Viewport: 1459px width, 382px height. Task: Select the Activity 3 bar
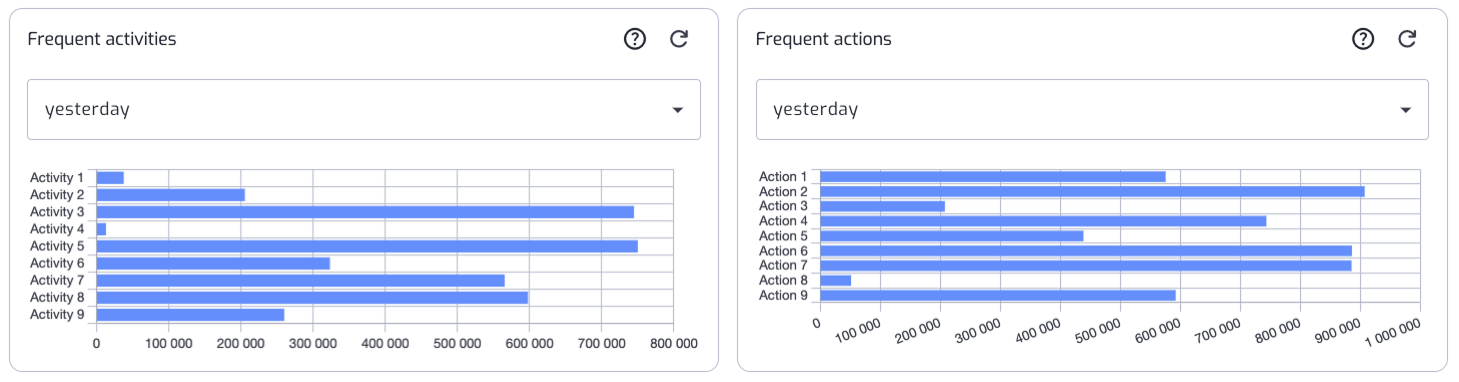click(x=365, y=212)
